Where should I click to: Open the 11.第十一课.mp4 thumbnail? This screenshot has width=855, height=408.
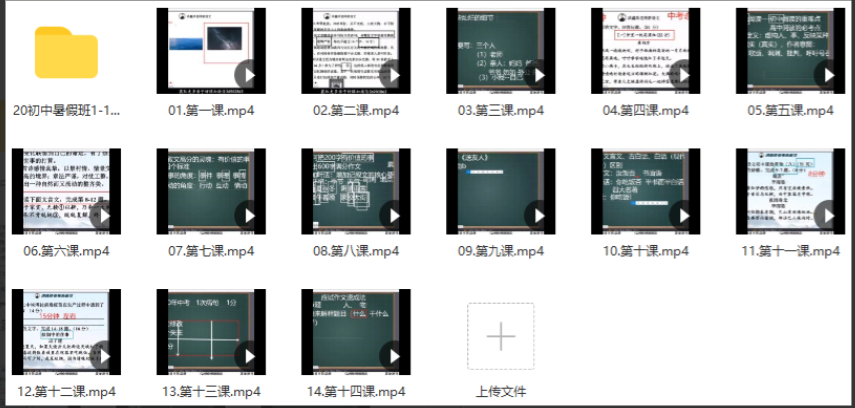tap(790, 191)
